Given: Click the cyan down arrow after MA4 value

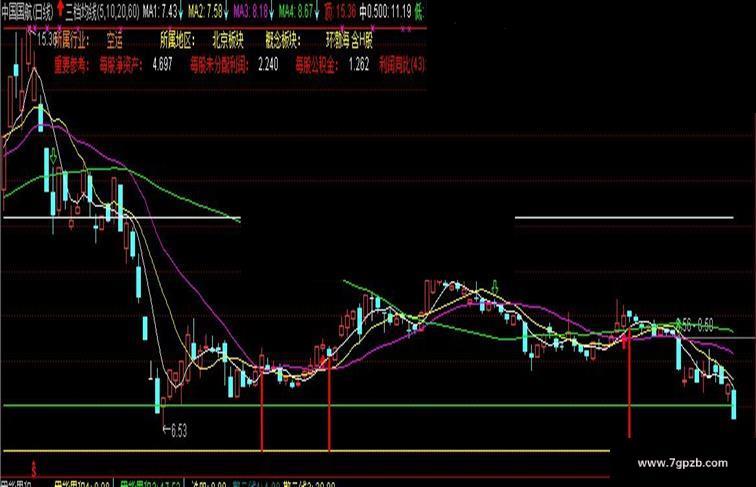Looking at the screenshot, I should click(x=317, y=13).
